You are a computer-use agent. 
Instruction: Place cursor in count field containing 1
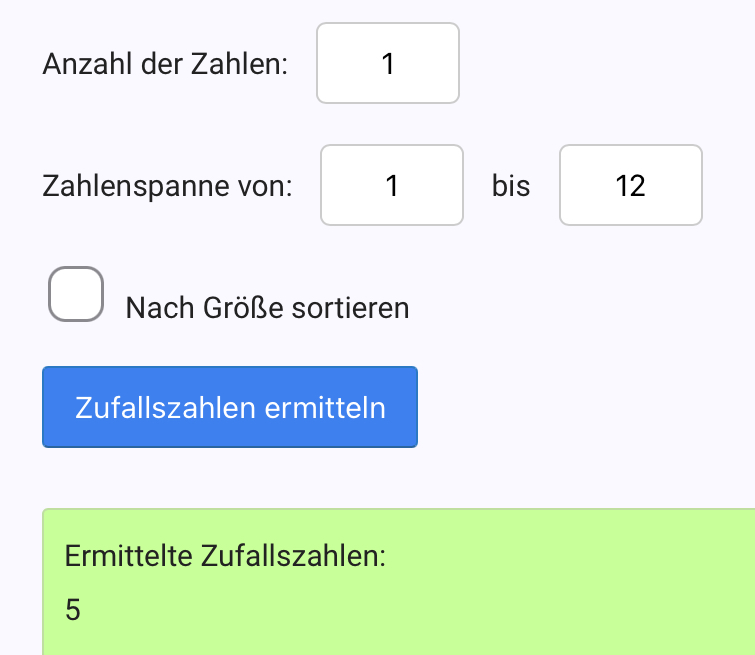tap(388, 64)
